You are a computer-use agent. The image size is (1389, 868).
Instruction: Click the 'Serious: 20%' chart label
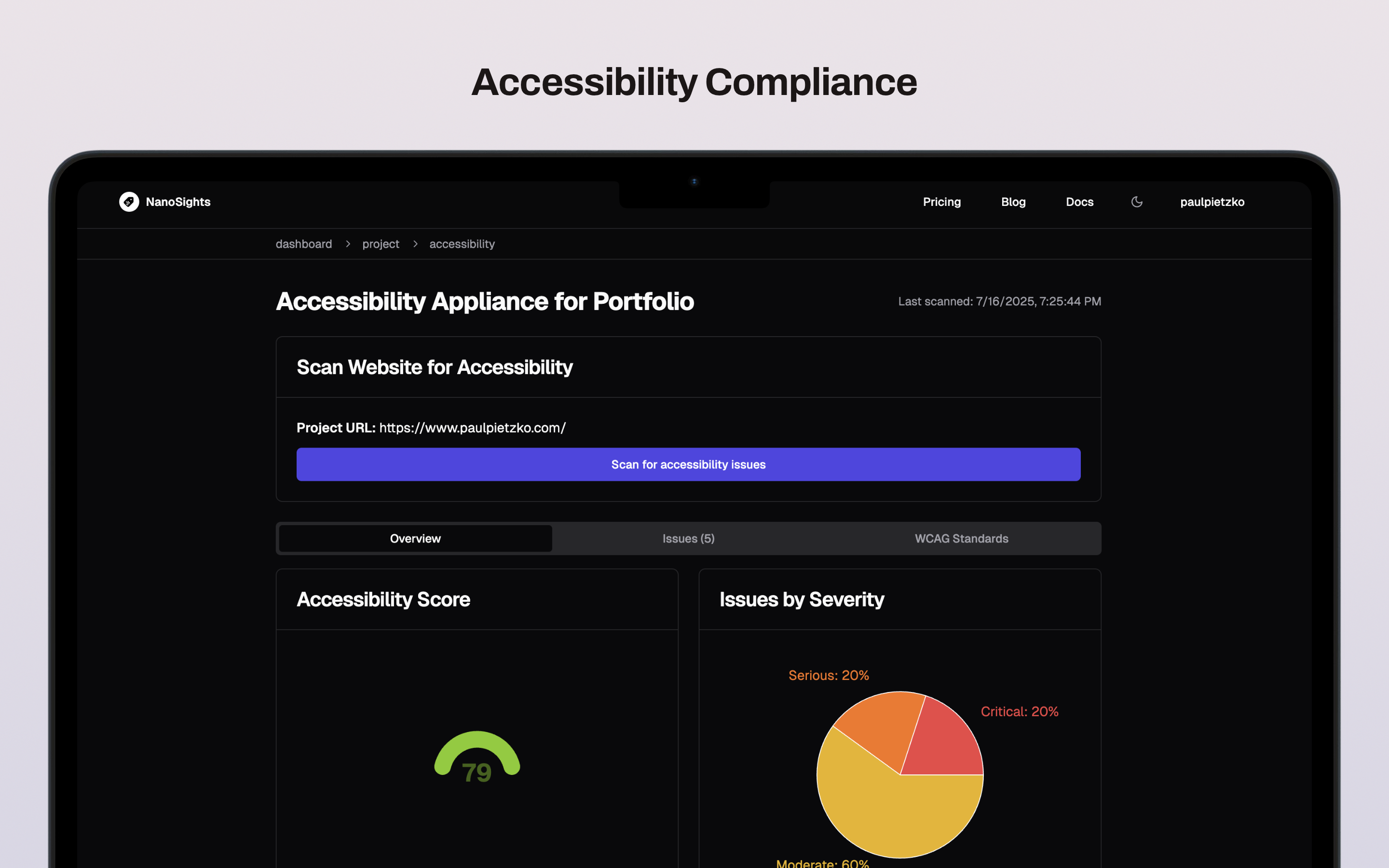click(828, 675)
